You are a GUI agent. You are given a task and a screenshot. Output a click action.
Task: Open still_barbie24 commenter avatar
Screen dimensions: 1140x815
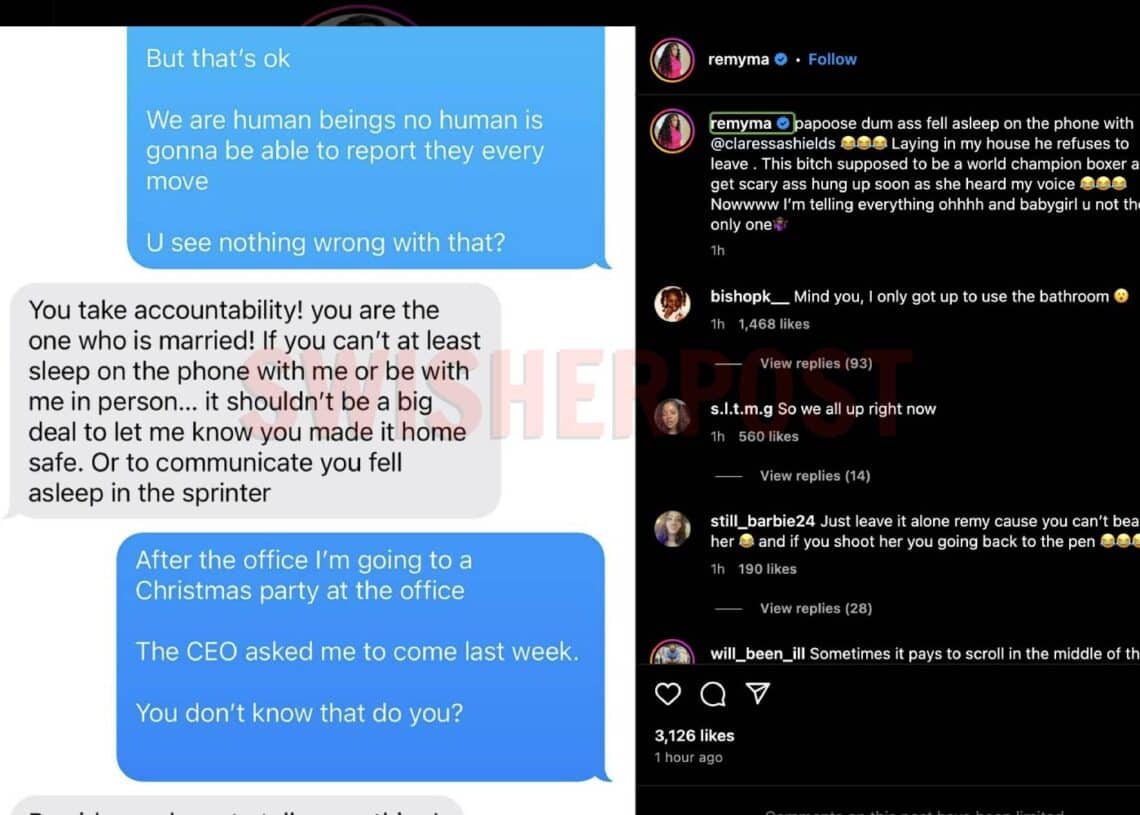(672, 529)
